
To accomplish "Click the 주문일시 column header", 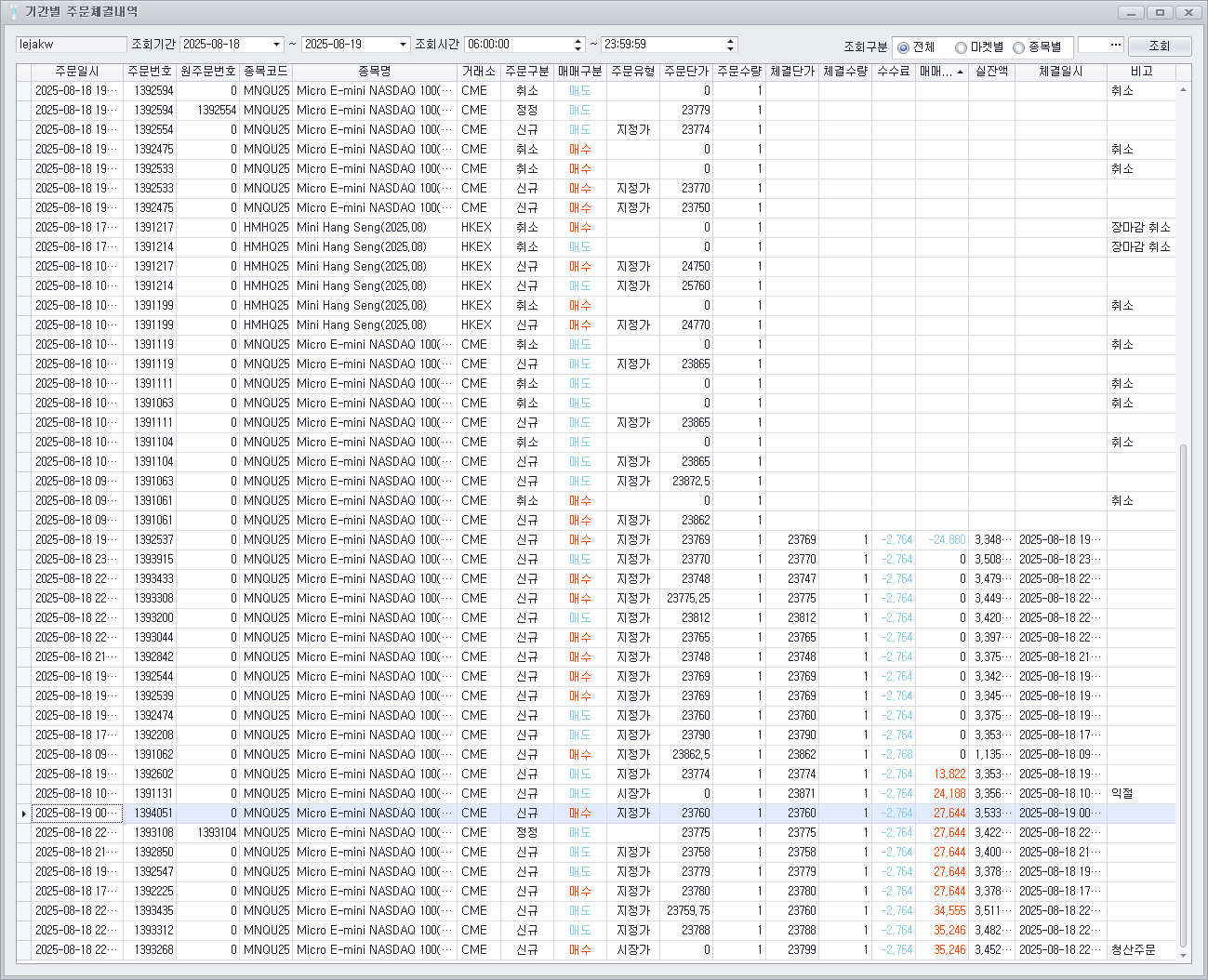I will 77,72.
